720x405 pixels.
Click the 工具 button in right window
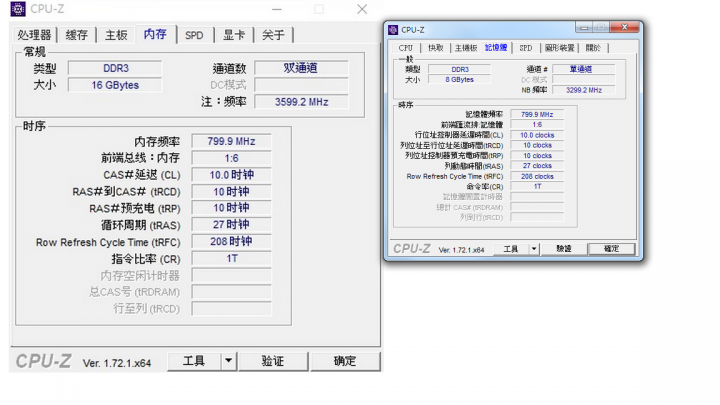(511, 249)
